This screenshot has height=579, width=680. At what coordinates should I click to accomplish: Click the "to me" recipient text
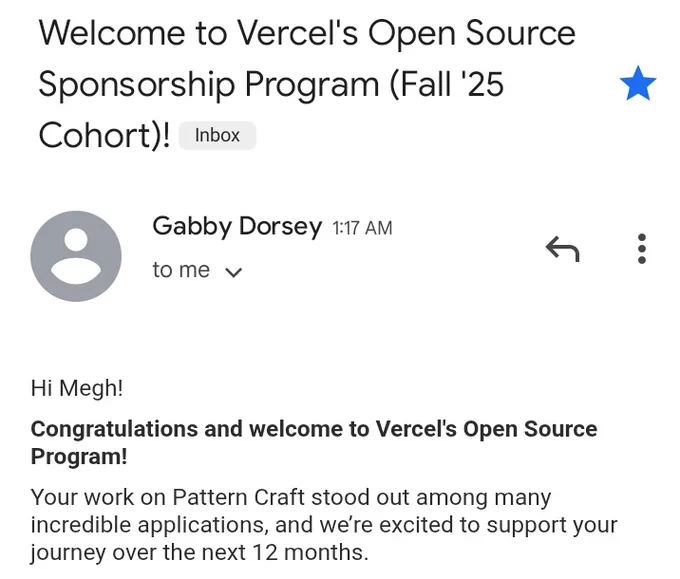point(181,270)
